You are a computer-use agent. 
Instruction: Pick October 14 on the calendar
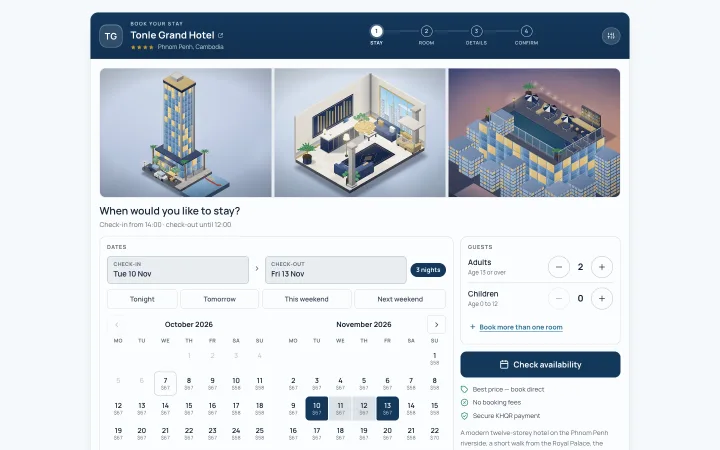click(x=165, y=408)
